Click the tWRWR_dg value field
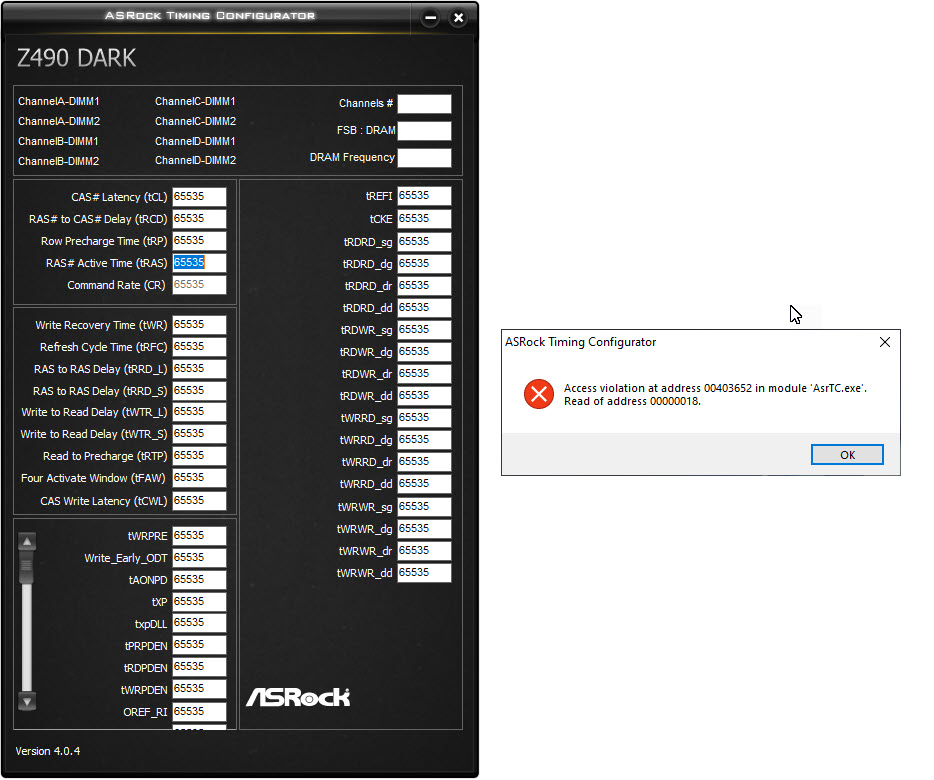 coord(424,529)
